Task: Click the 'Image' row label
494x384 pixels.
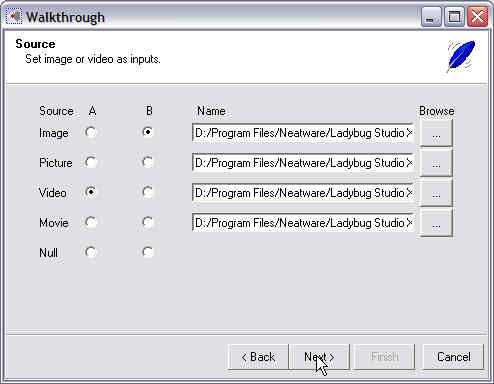Action: coord(54,133)
